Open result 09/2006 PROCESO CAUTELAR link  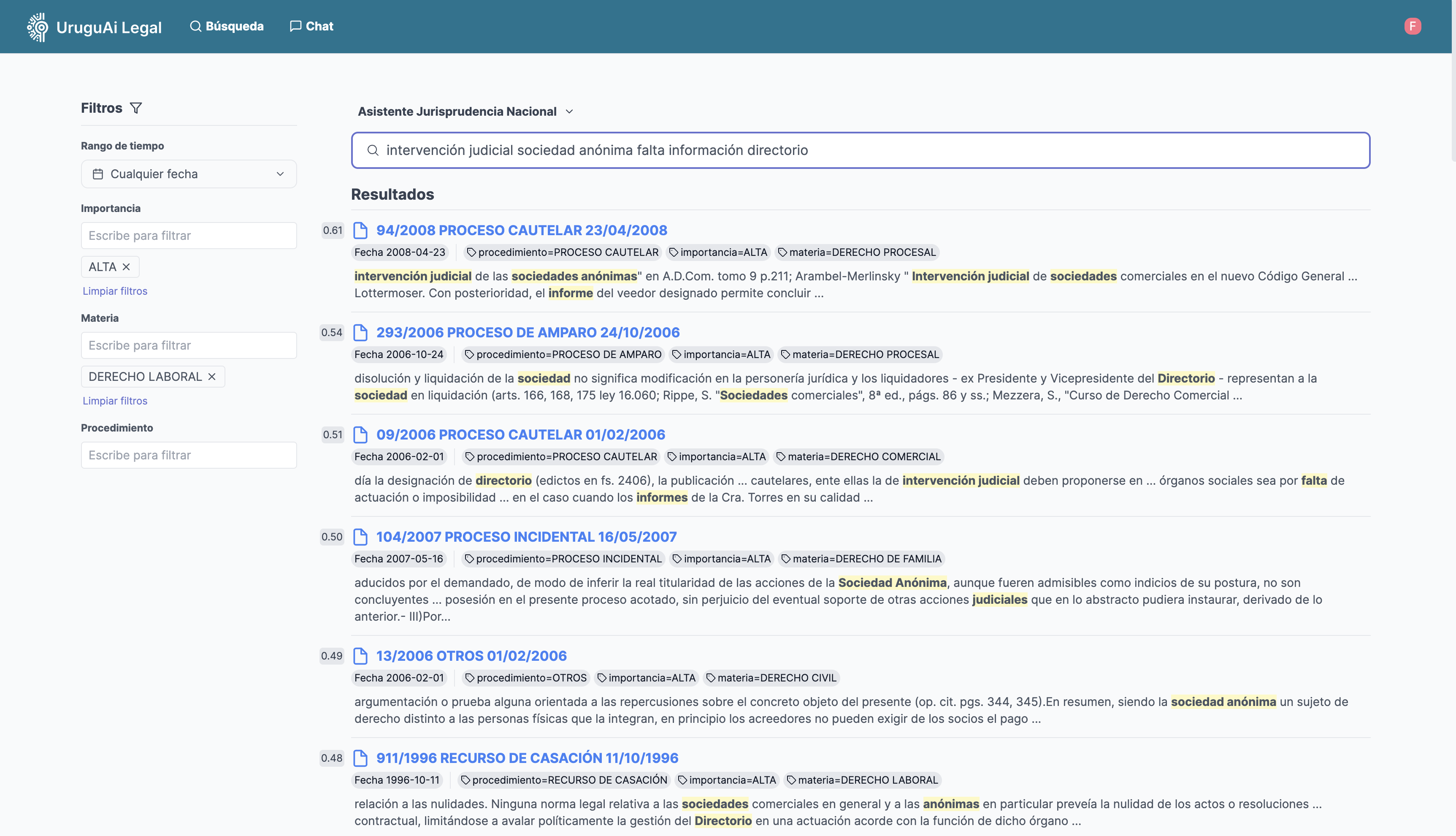click(520, 434)
